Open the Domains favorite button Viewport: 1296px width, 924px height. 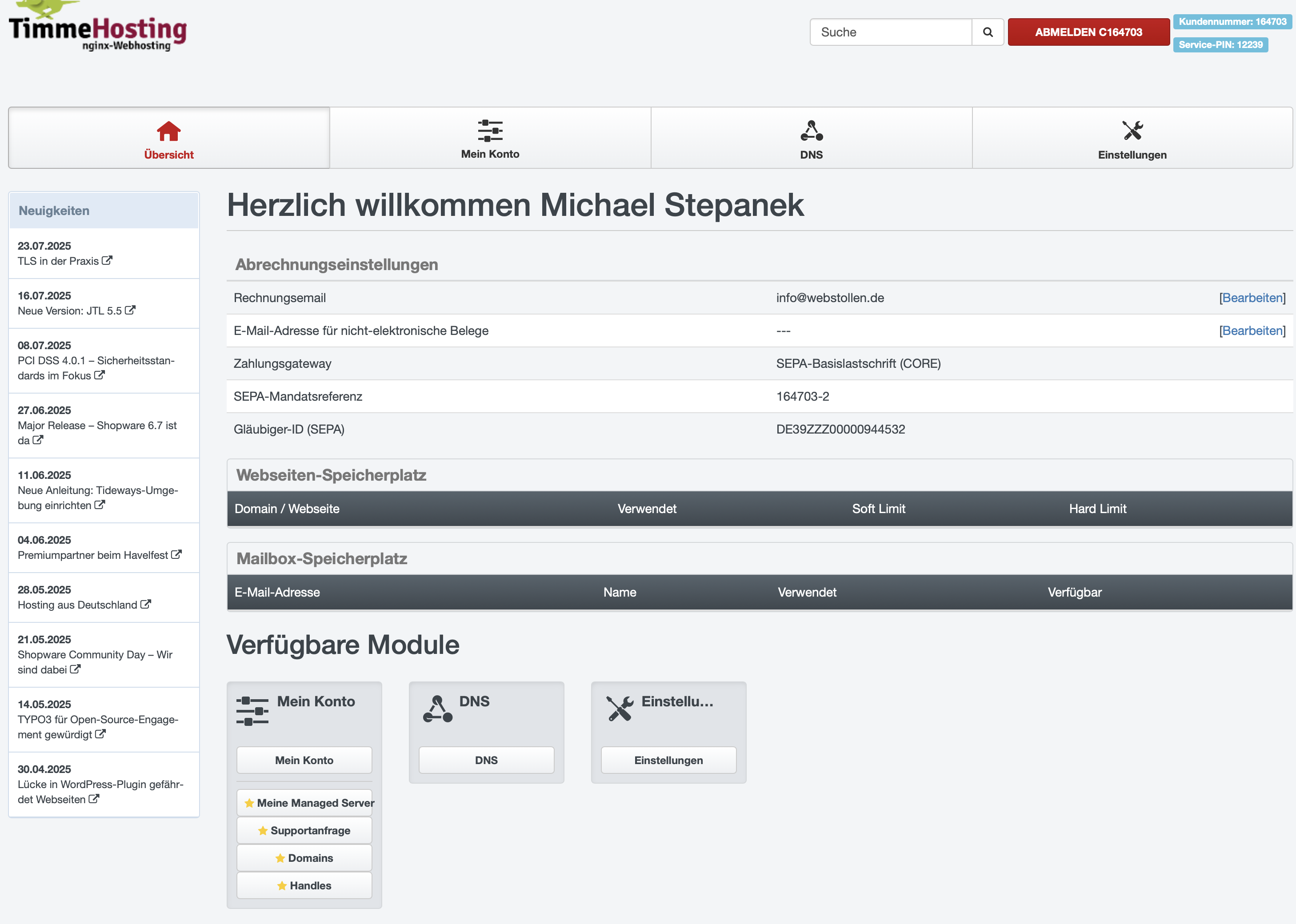pos(304,858)
